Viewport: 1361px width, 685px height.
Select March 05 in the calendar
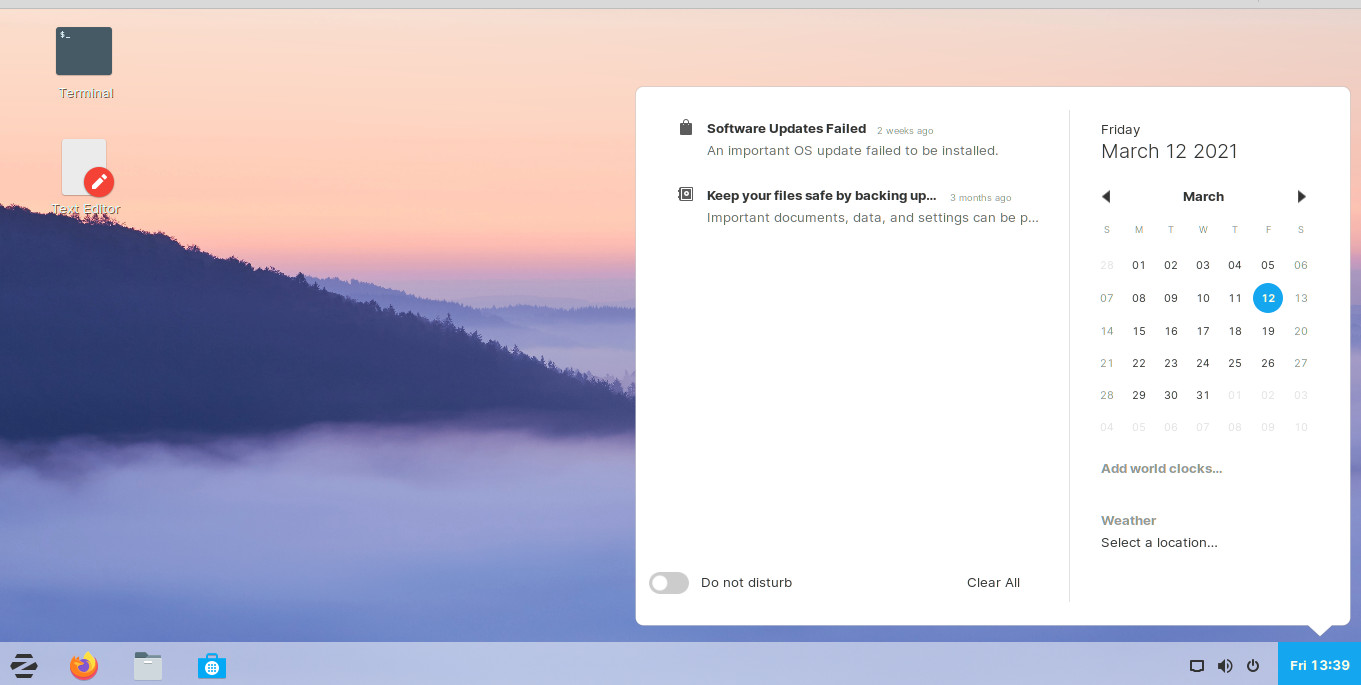point(1268,265)
